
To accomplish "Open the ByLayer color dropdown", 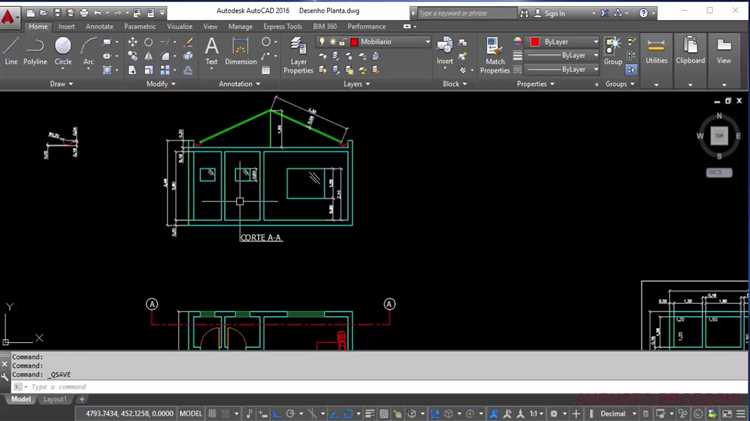I will [x=596, y=42].
